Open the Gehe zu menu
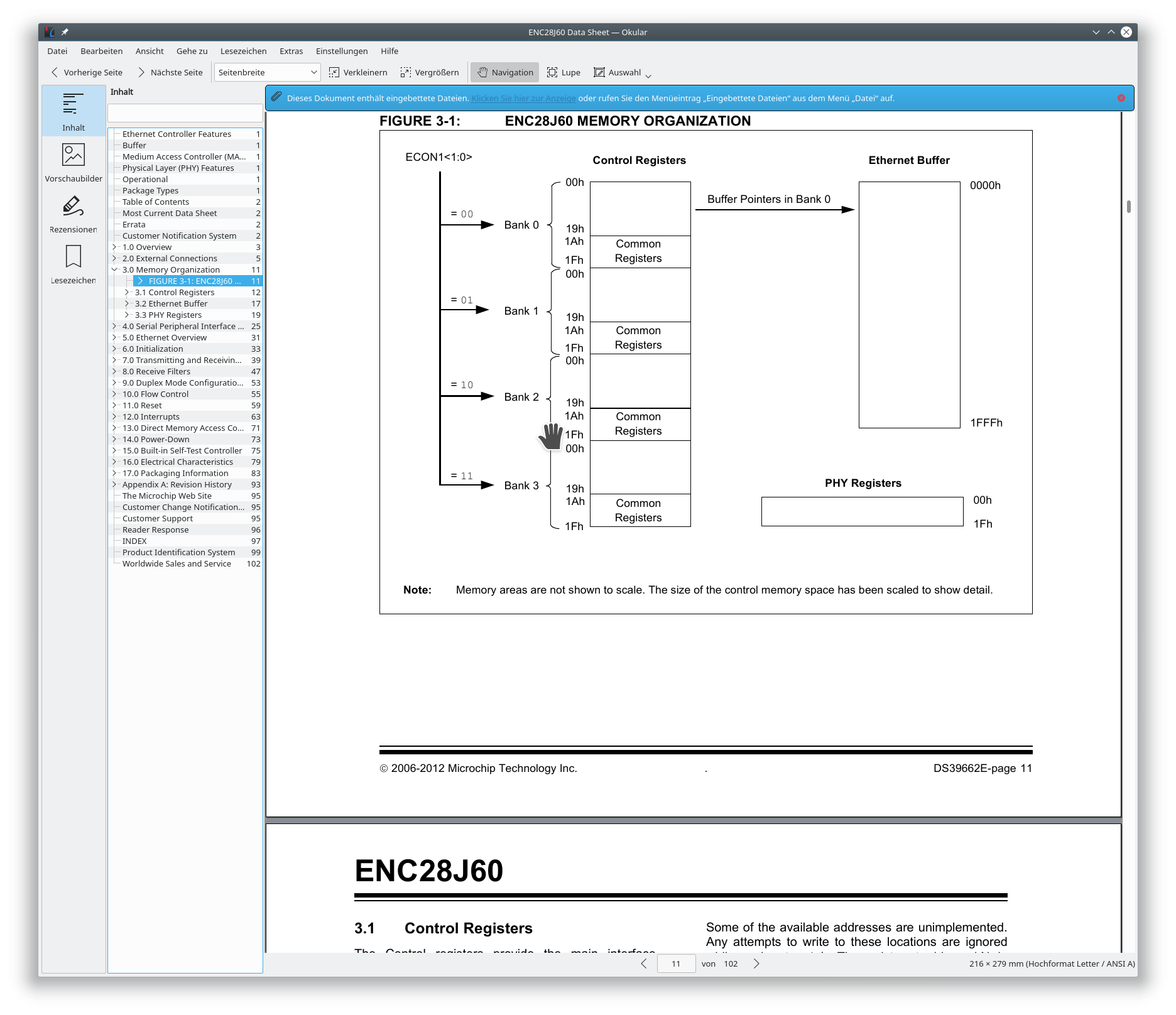This screenshot has width=1176, height=1015. [x=192, y=51]
